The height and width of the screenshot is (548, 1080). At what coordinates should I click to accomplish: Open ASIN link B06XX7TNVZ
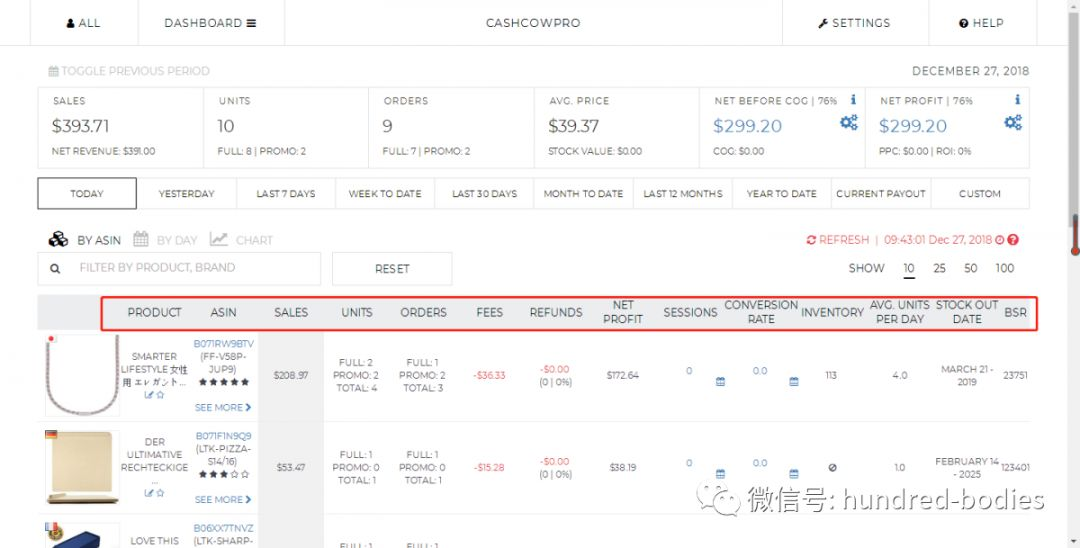[224, 528]
